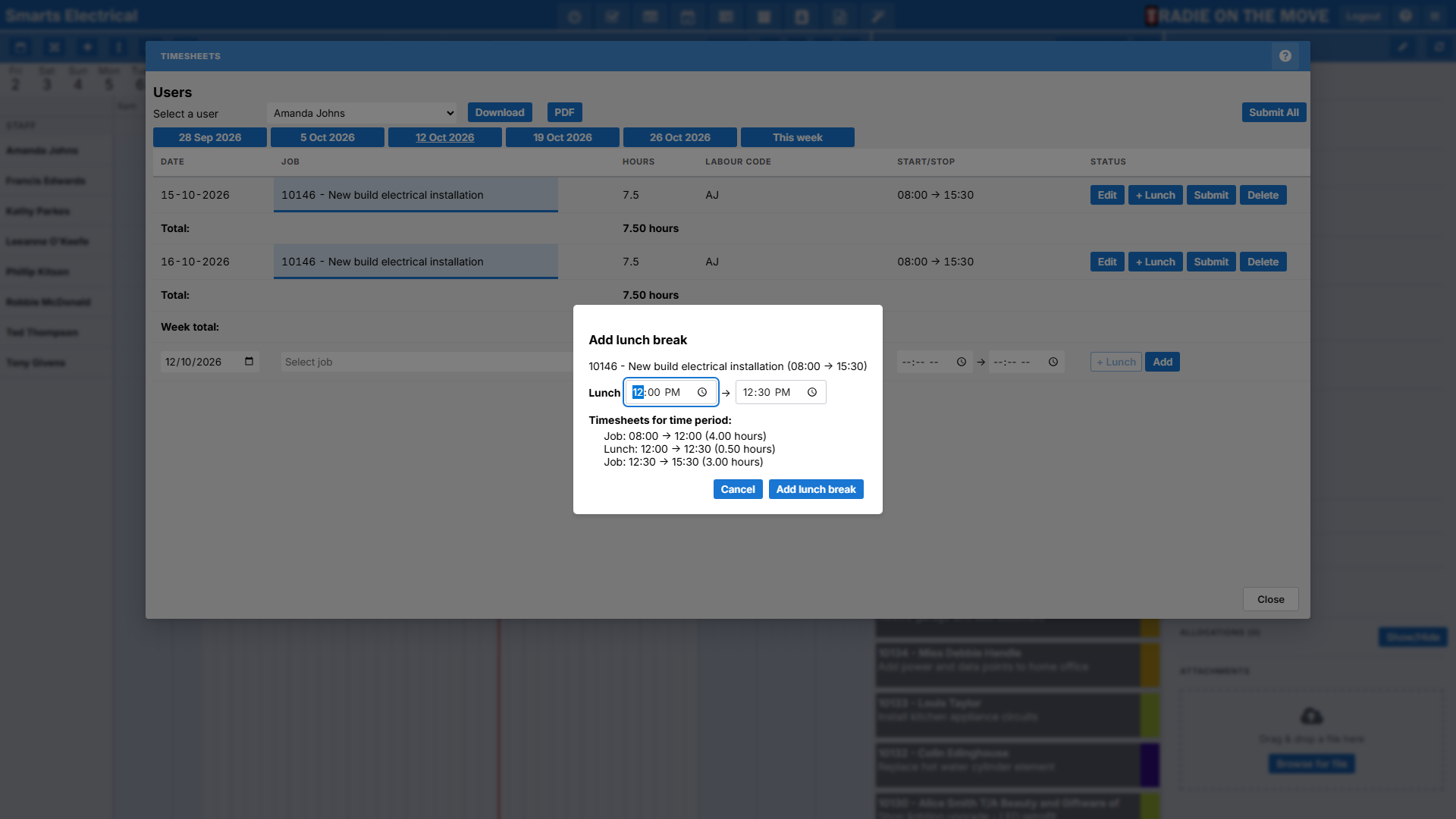Click the pencil icon in the secondary toolbar
Image resolution: width=1456 pixels, height=819 pixels.
point(1403,47)
